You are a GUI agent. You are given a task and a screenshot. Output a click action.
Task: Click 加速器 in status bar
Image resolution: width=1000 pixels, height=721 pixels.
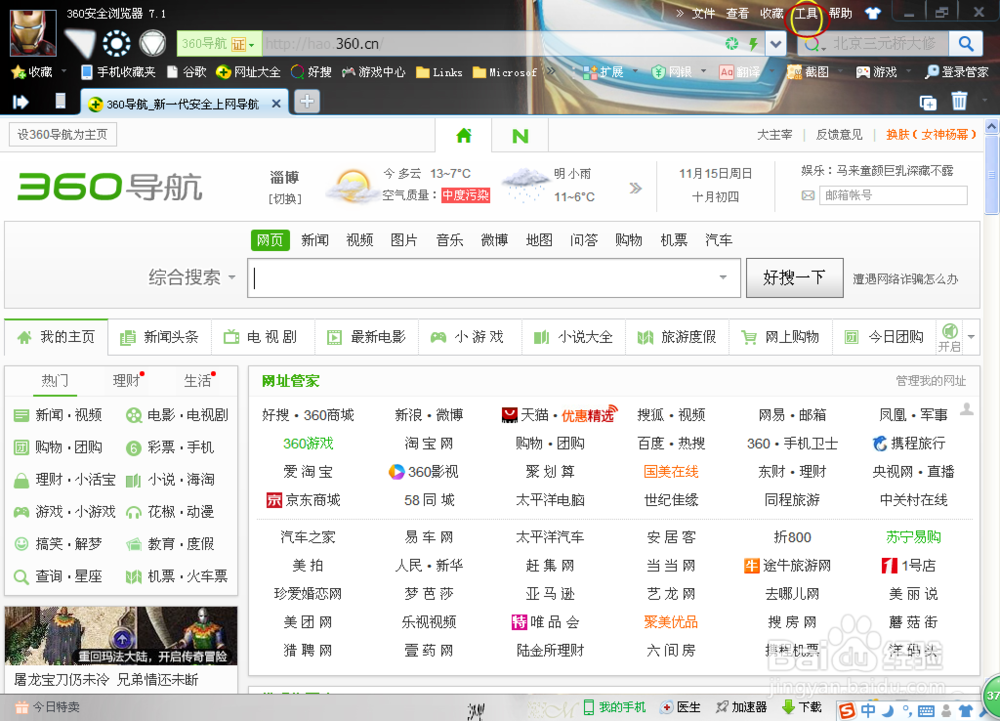741,707
